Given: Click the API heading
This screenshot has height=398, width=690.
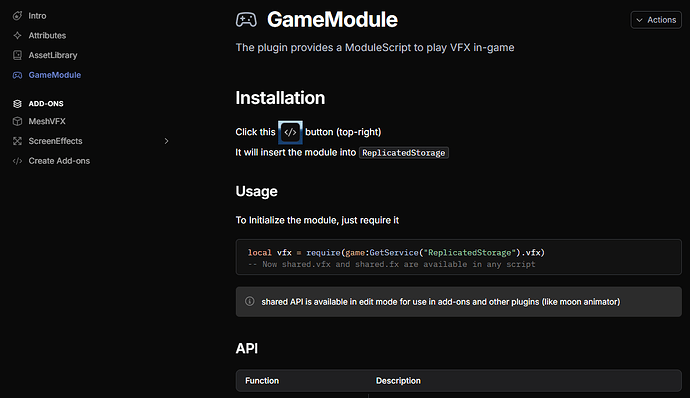Looking at the screenshot, I should click(246, 348).
